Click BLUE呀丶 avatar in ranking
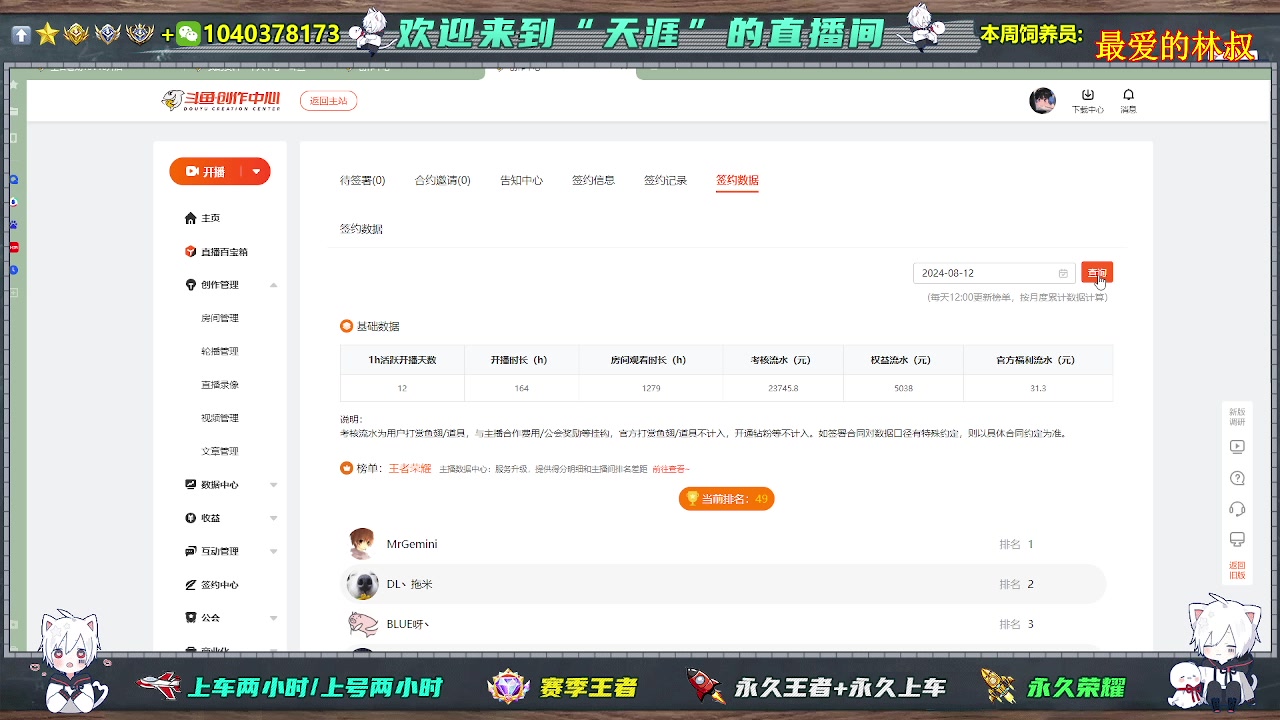1280x720 pixels. (x=362, y=624)
